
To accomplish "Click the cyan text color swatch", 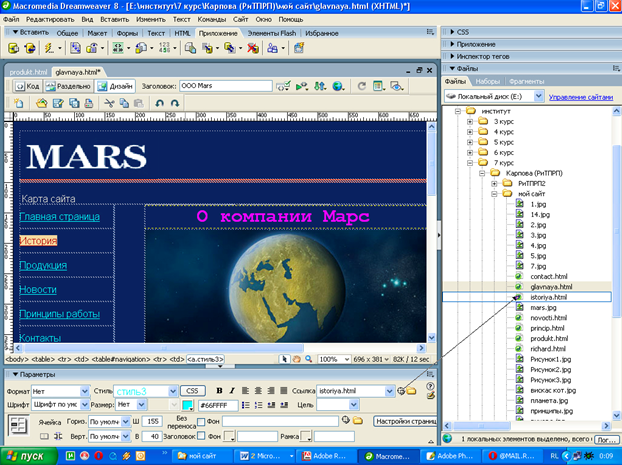I will pos(188,405).
